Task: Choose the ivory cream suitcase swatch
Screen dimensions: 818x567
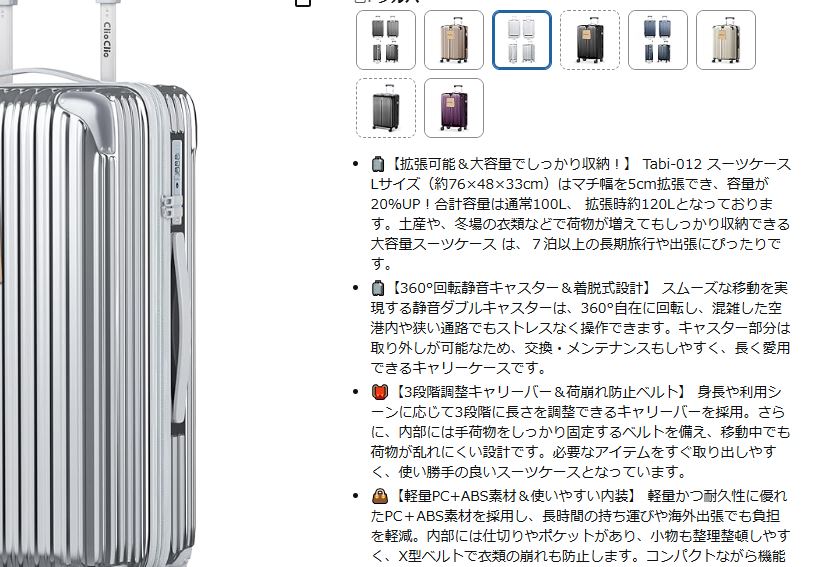Action: coord(726,40)
